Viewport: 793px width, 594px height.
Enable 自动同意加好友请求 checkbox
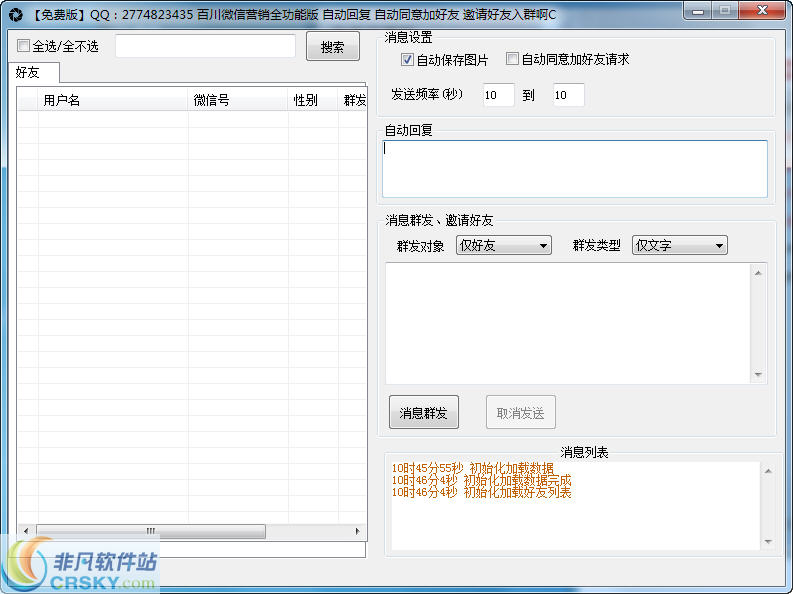tap(512, 59)
